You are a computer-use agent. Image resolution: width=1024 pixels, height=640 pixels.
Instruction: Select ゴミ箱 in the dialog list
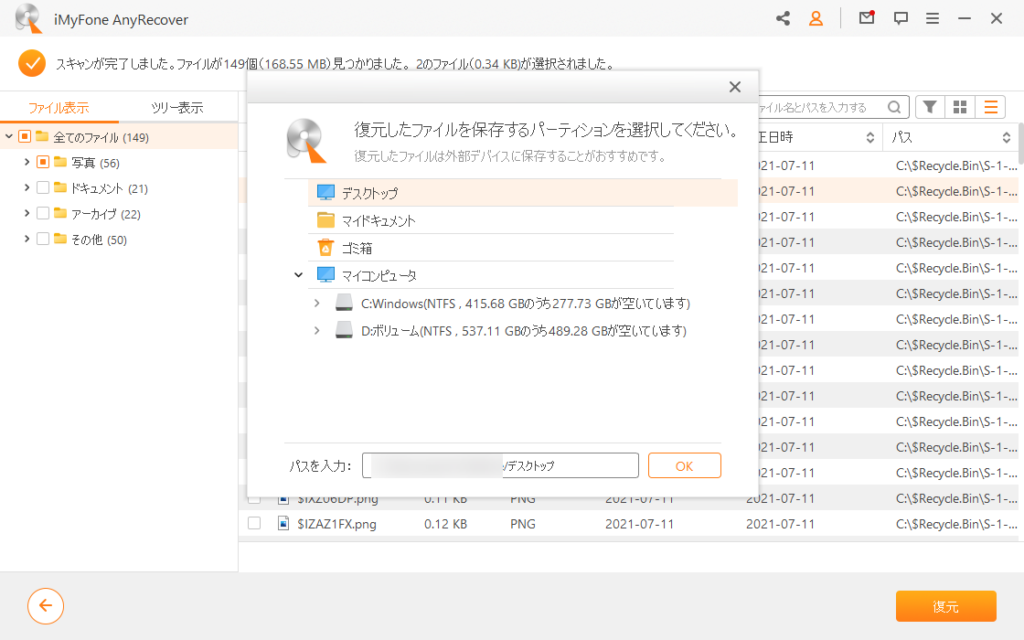[x=490, y=248]
